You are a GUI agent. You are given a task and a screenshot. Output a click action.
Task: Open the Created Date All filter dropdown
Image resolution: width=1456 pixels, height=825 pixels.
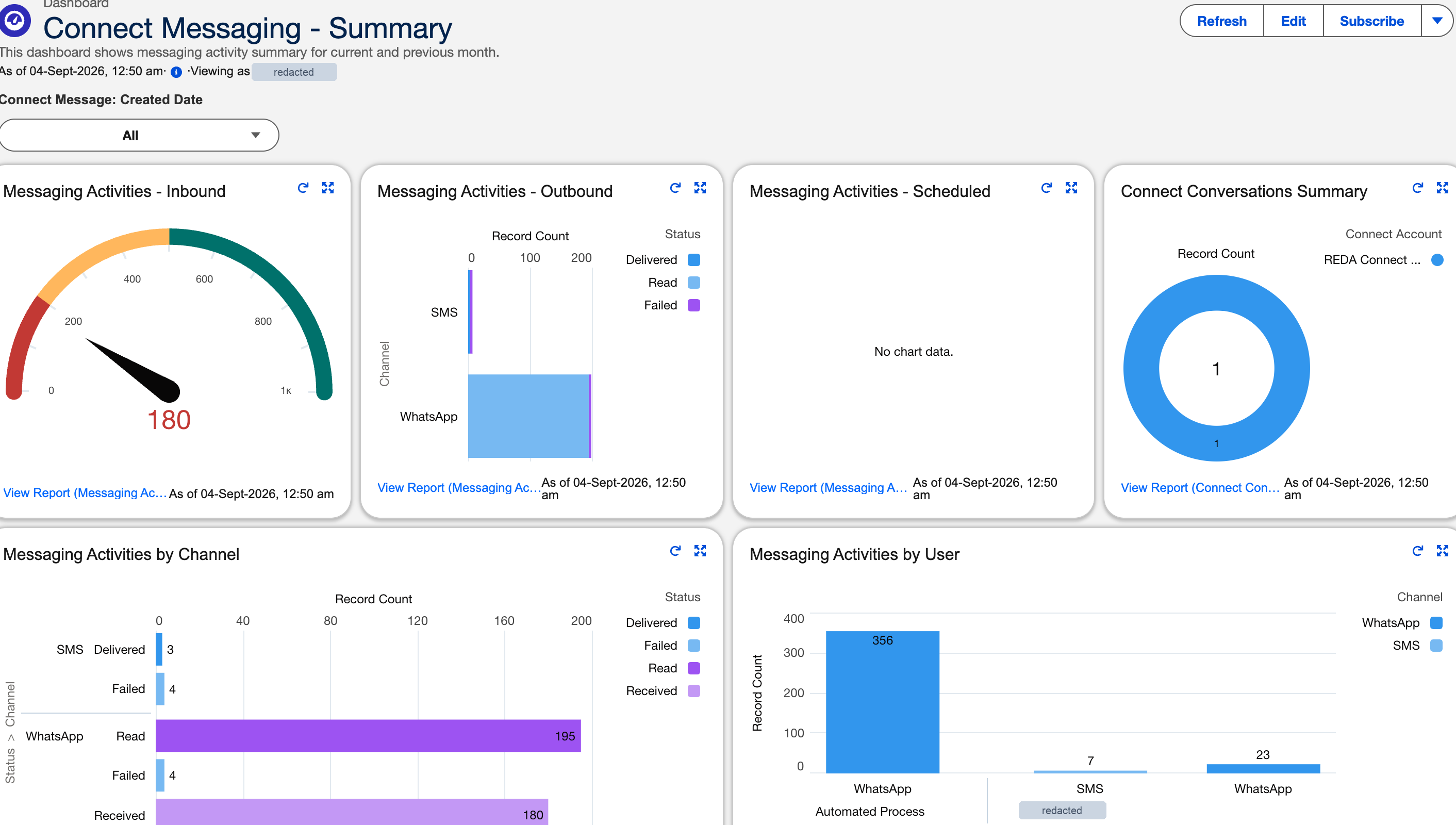(139, 136)
